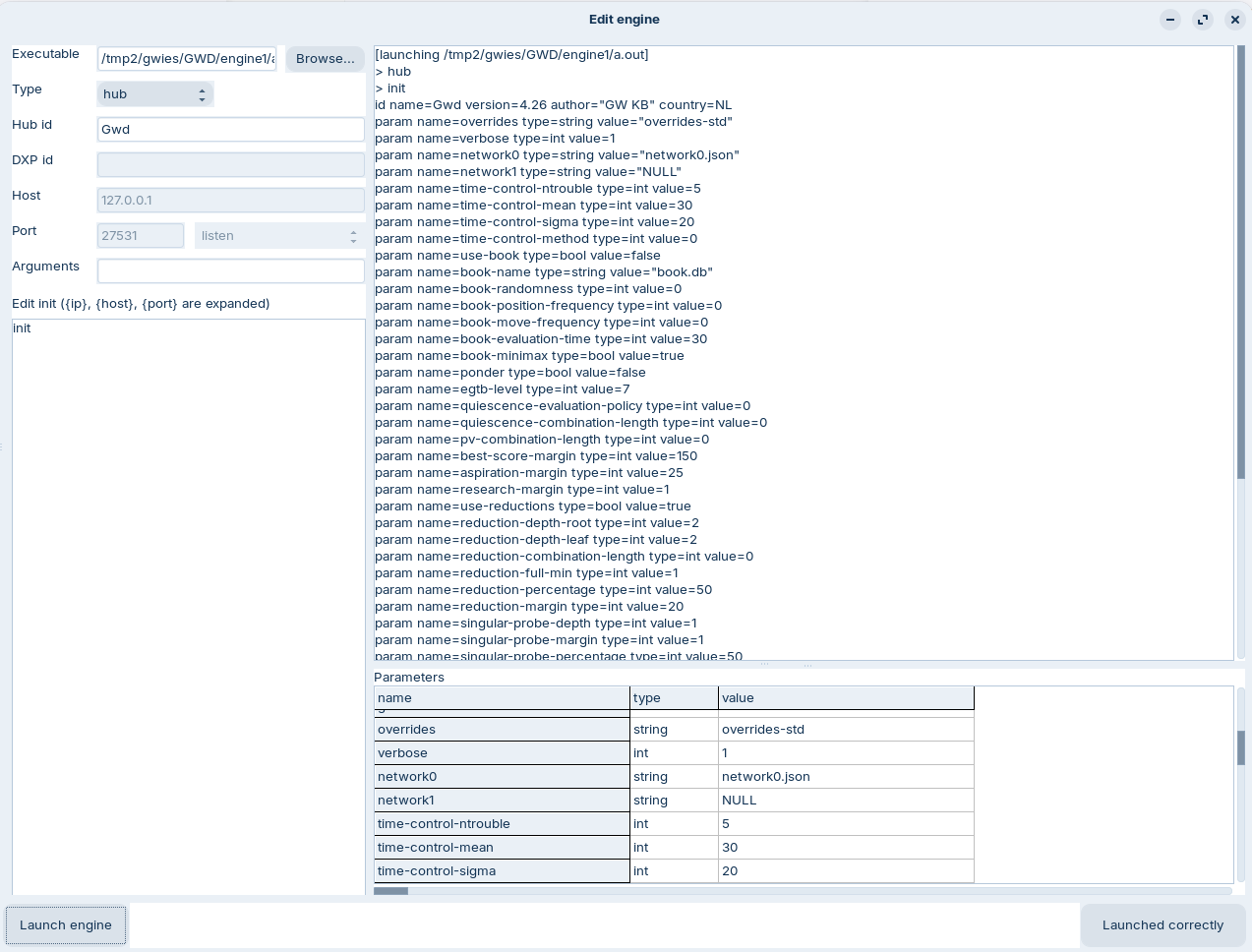Click the Launch engine button
Viewport: 1252px width, 952px height.
pyautogui.click(x=66, y=925)
